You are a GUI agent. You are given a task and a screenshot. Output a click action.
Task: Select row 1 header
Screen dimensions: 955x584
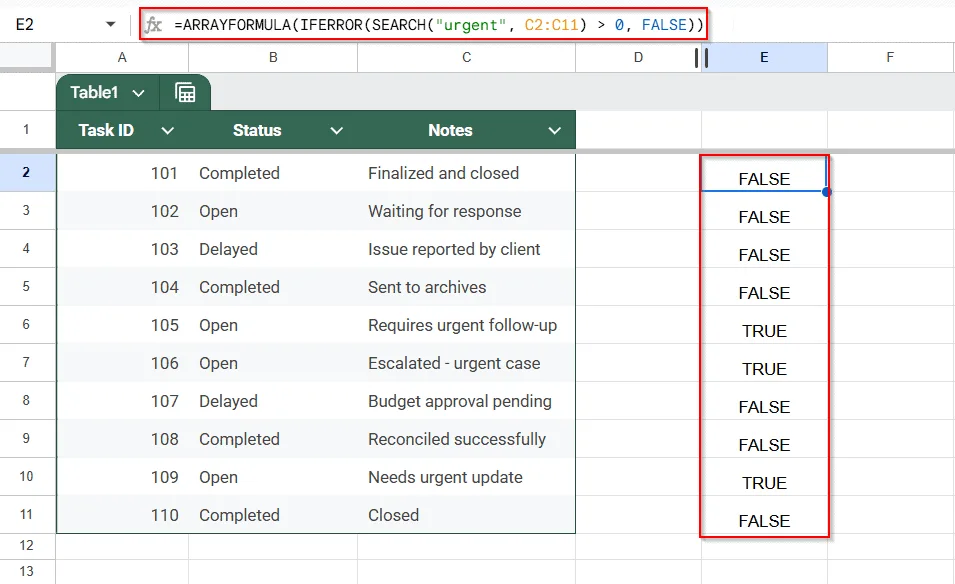click(26, 129)
